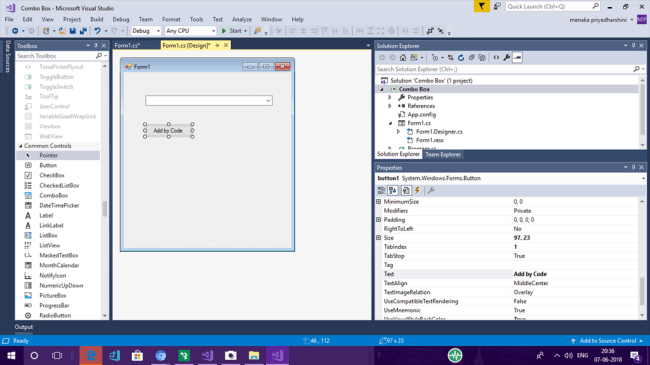Click the Undo toolbar icon

pos(97,31)
